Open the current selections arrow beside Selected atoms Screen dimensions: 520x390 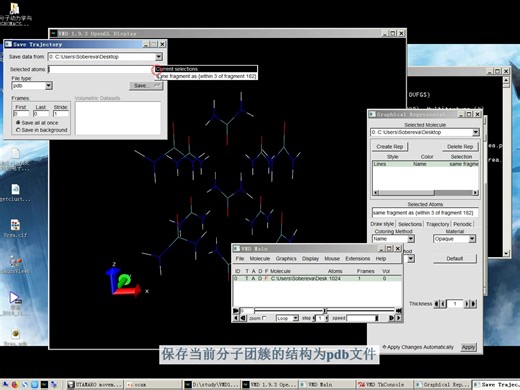point(158,69)
